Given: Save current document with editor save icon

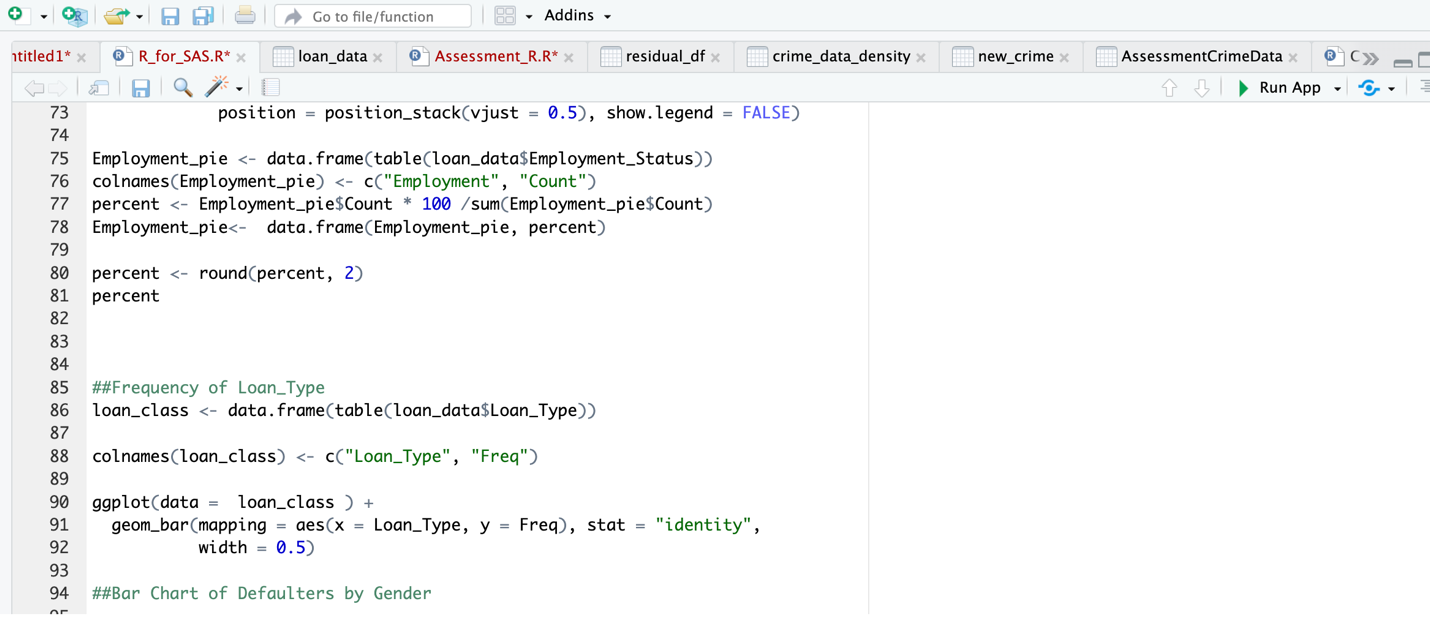Looking at the screenshot, I should [141, 88].
